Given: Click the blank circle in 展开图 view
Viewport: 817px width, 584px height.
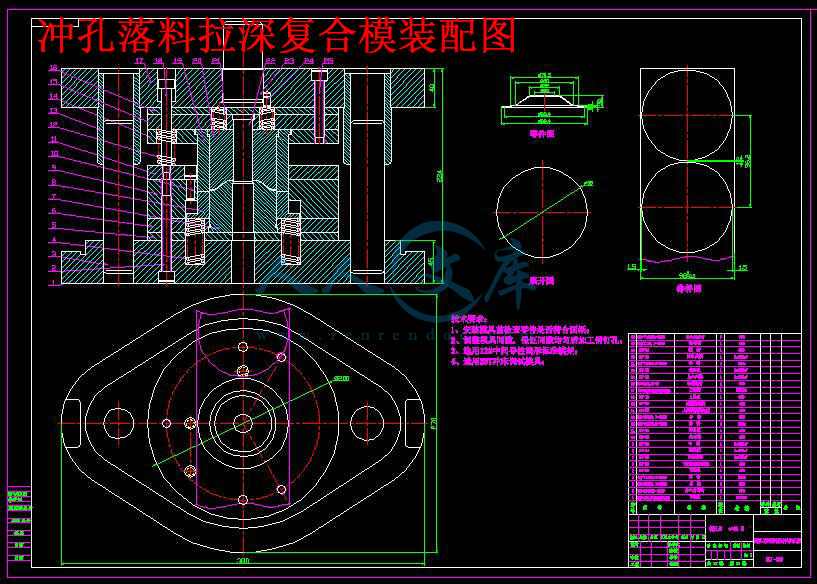Looking at the screenshot, I should pos(542,213).
